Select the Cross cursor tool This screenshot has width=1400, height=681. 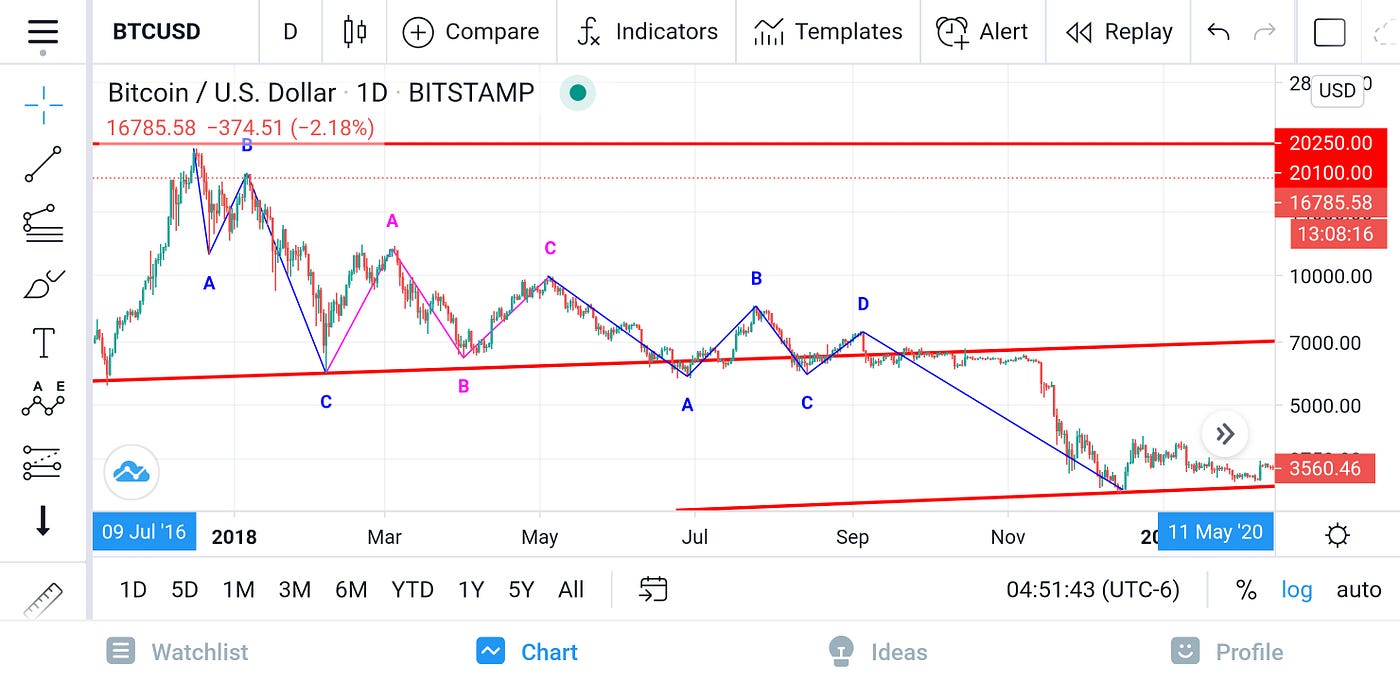(42, 105)
